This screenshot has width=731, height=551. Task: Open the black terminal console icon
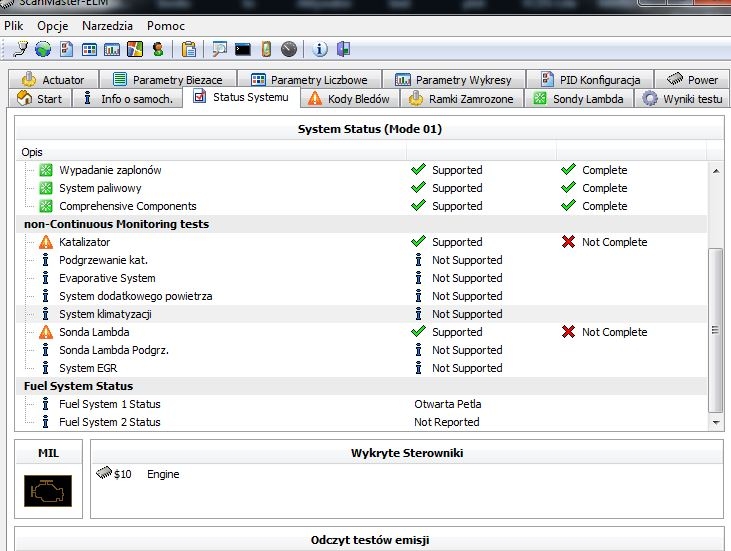[x=242, y=49]
